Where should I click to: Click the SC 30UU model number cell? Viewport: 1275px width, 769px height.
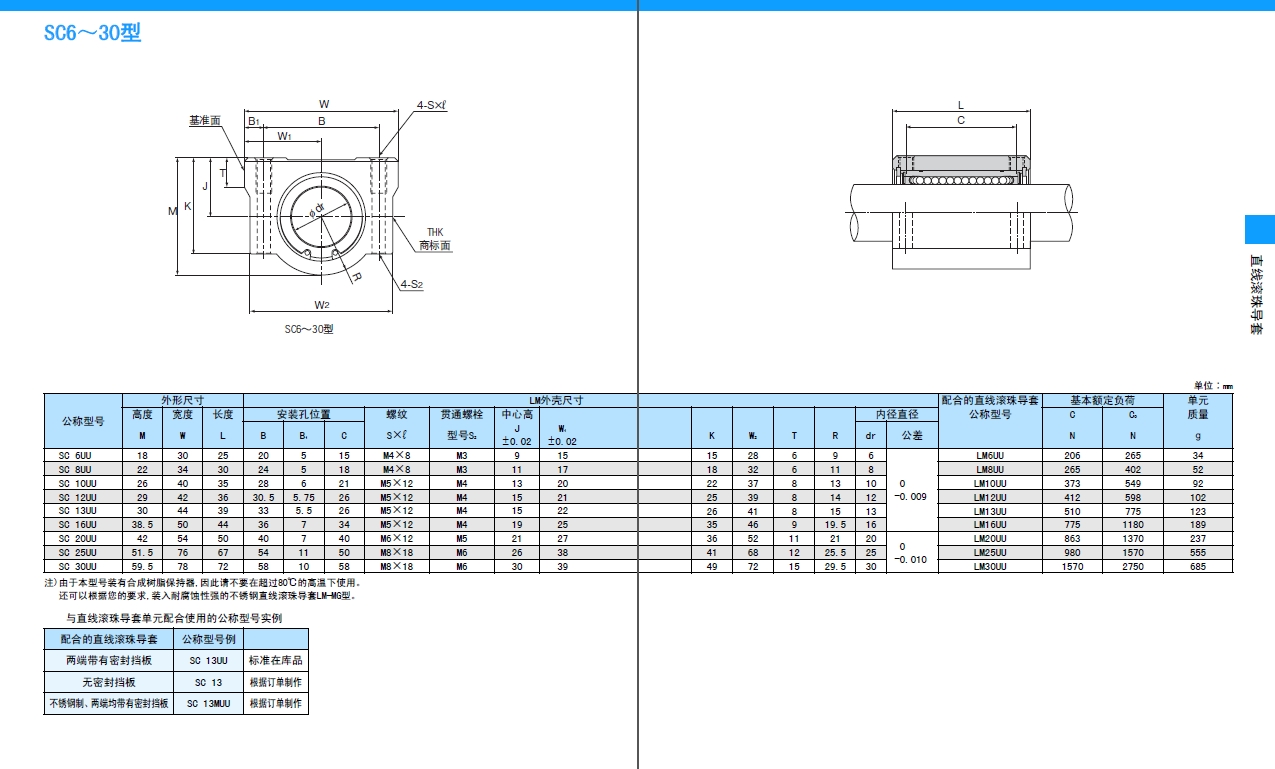tap(83, 566)
